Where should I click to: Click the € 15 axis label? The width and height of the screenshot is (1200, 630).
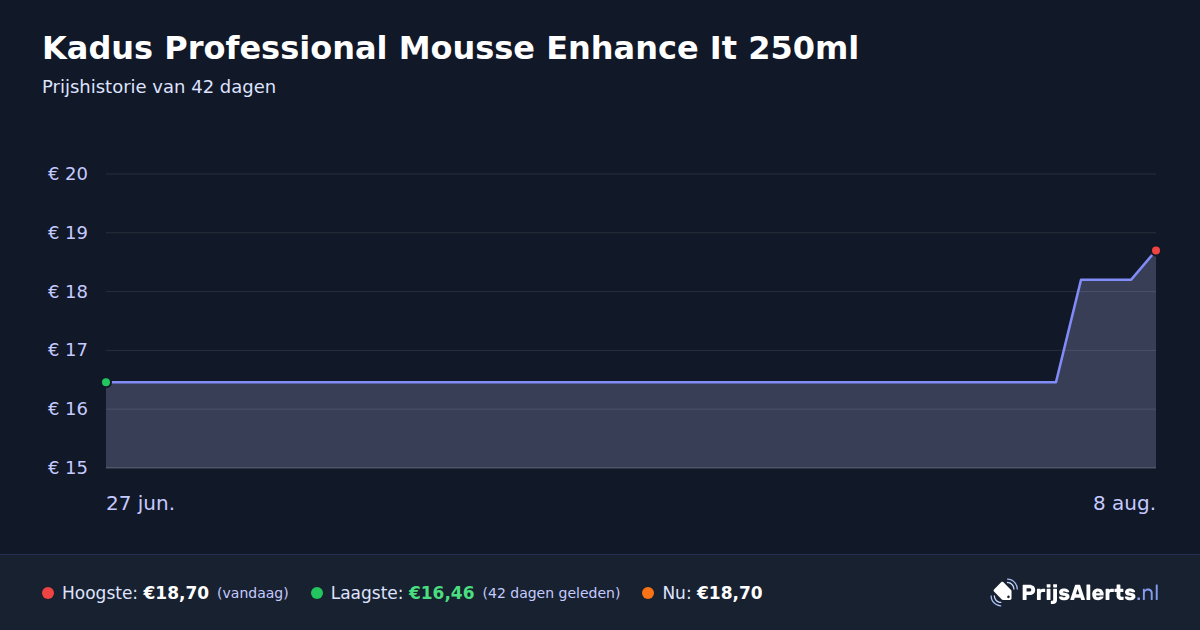tap(68, 468)
